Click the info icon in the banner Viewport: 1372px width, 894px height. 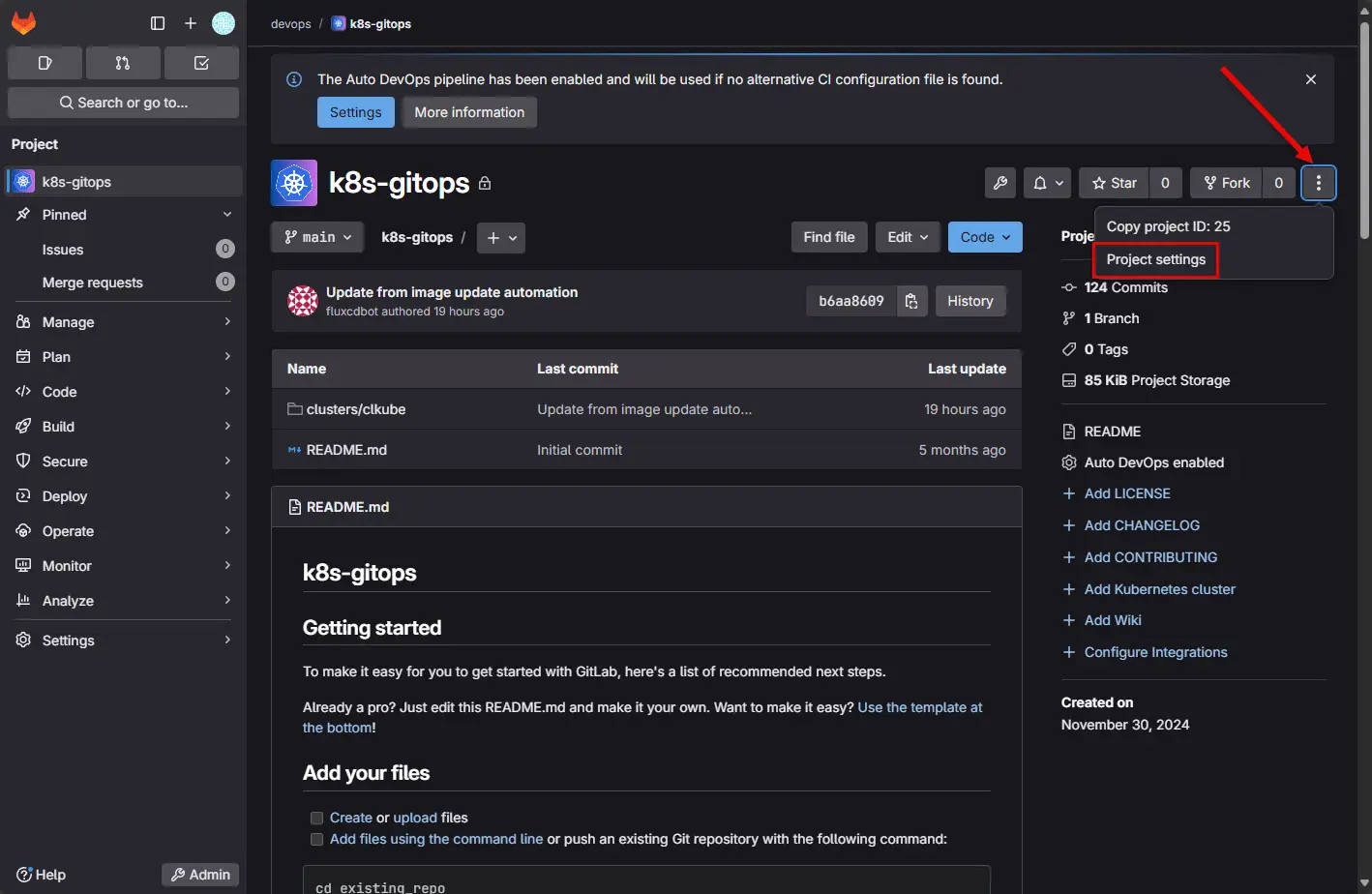point(294,79)
